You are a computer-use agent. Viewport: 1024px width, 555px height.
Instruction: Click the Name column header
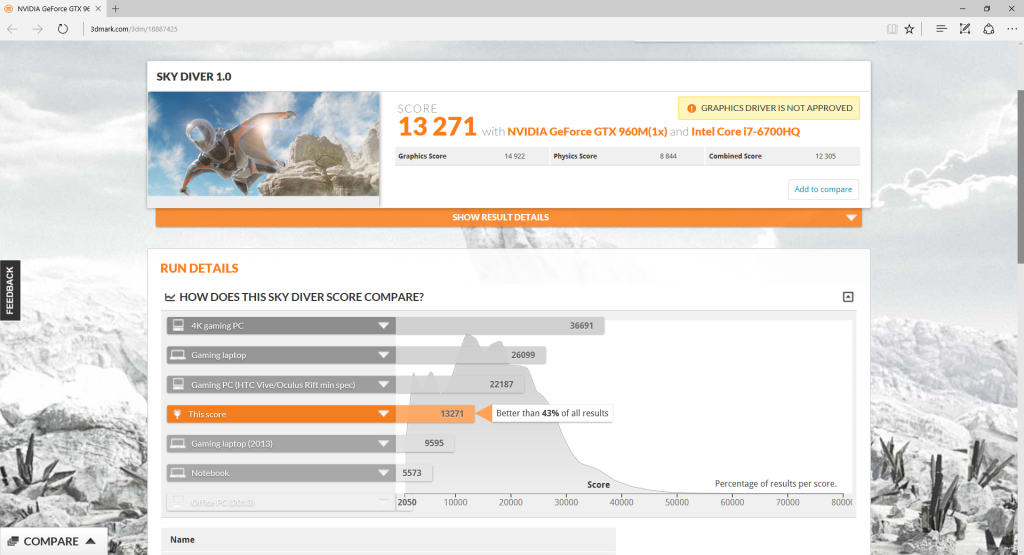click(x=182, y=540)
